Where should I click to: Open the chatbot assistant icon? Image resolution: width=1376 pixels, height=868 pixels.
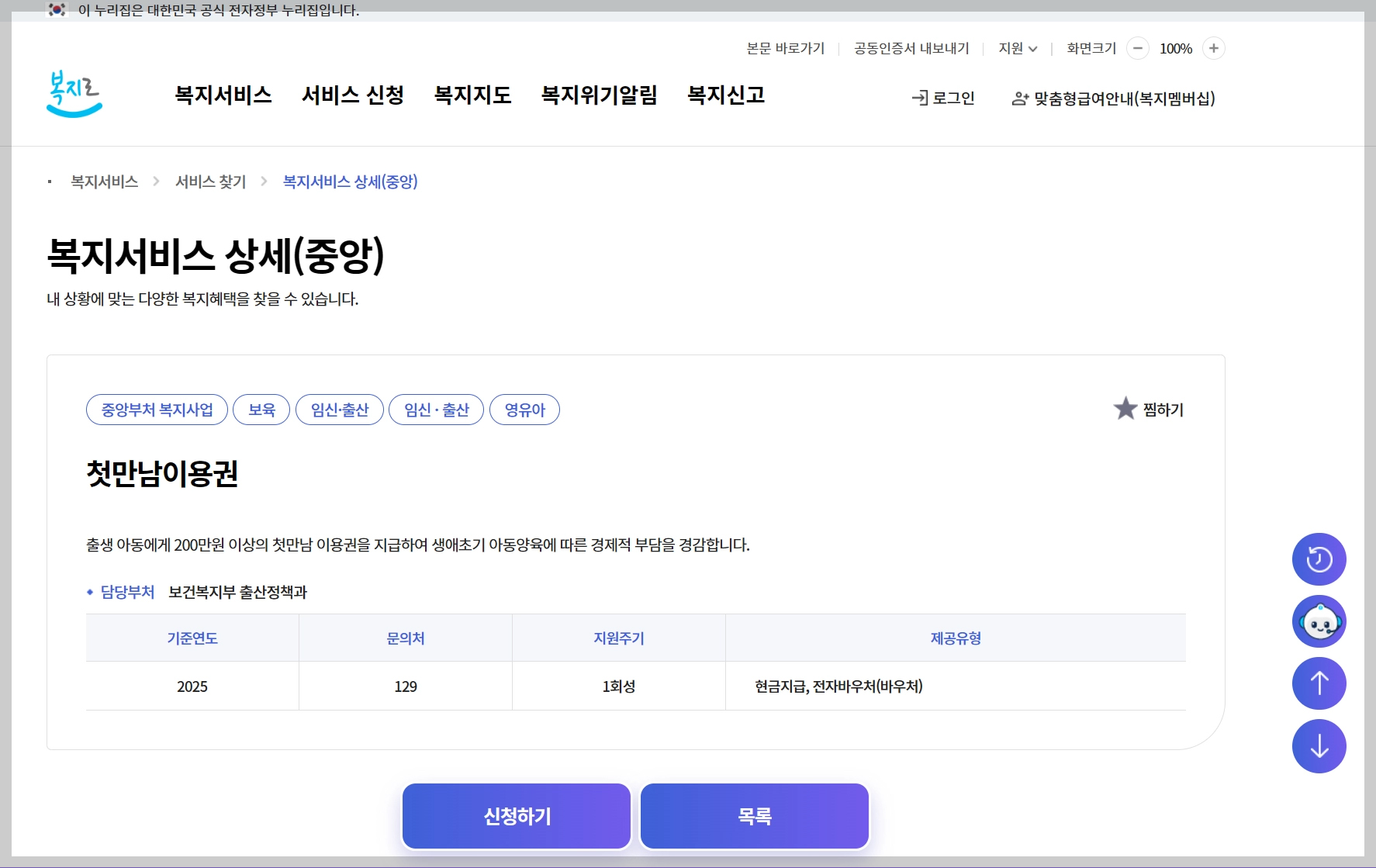[1319, 621]
